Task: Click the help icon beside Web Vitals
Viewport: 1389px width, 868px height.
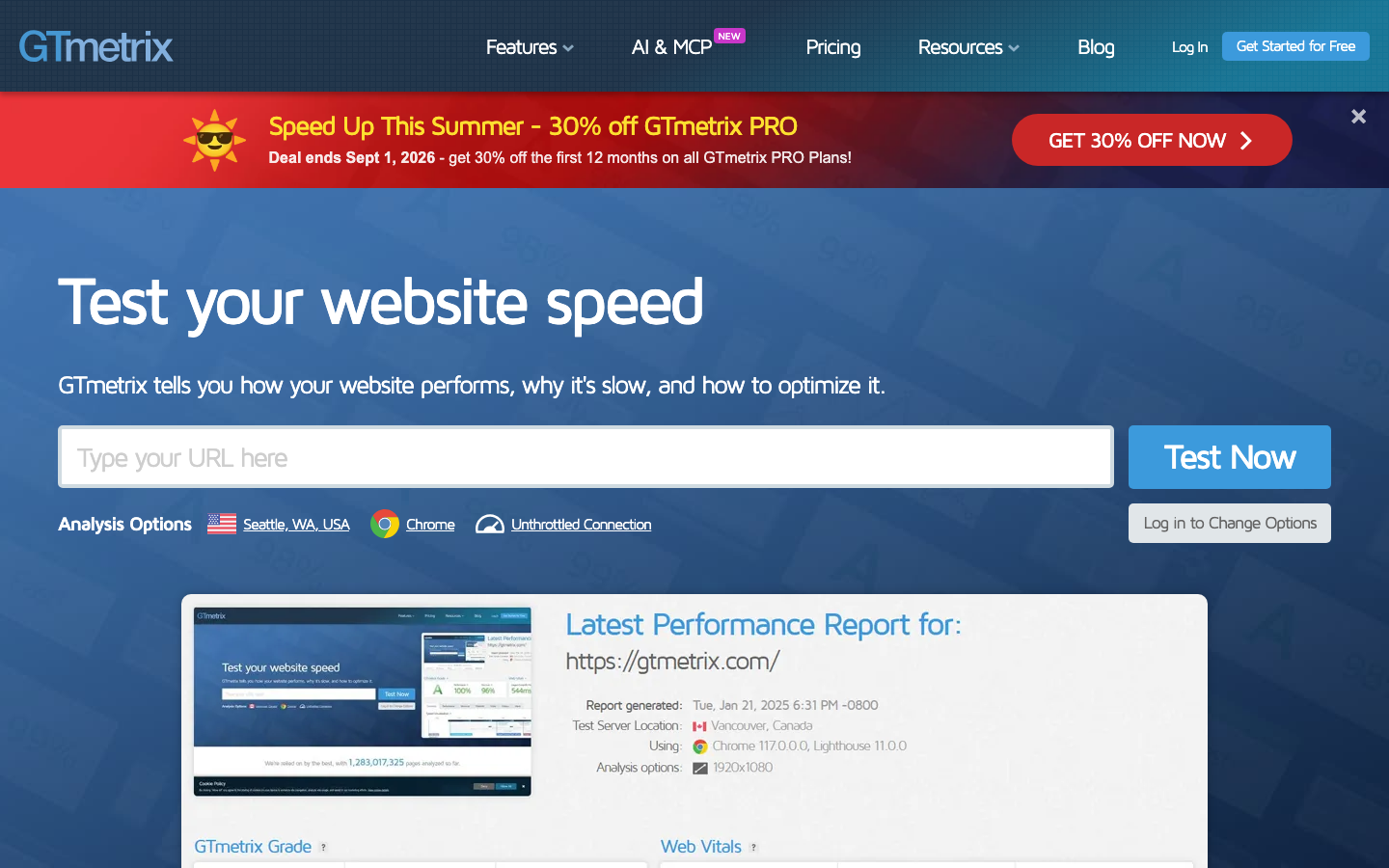Action: click(x=753, y=847)
